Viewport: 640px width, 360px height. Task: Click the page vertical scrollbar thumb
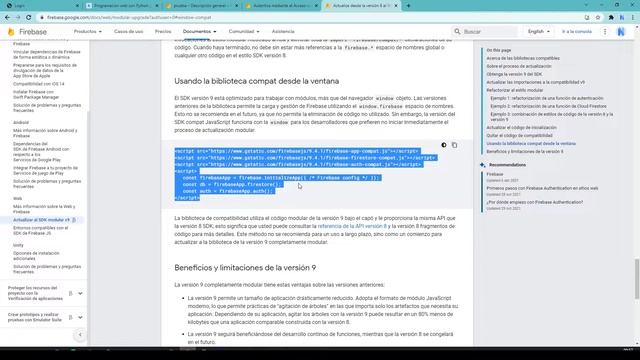637,279
